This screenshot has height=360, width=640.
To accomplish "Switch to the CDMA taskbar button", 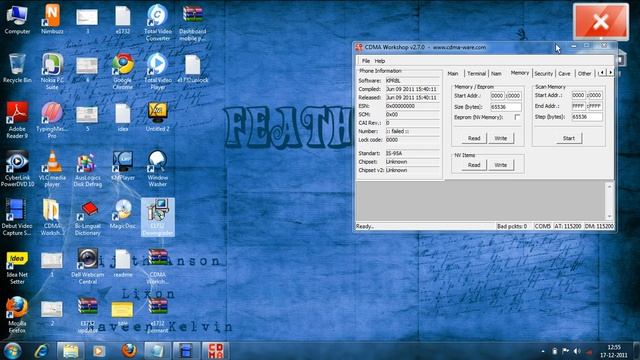I will tap(216, 351).
